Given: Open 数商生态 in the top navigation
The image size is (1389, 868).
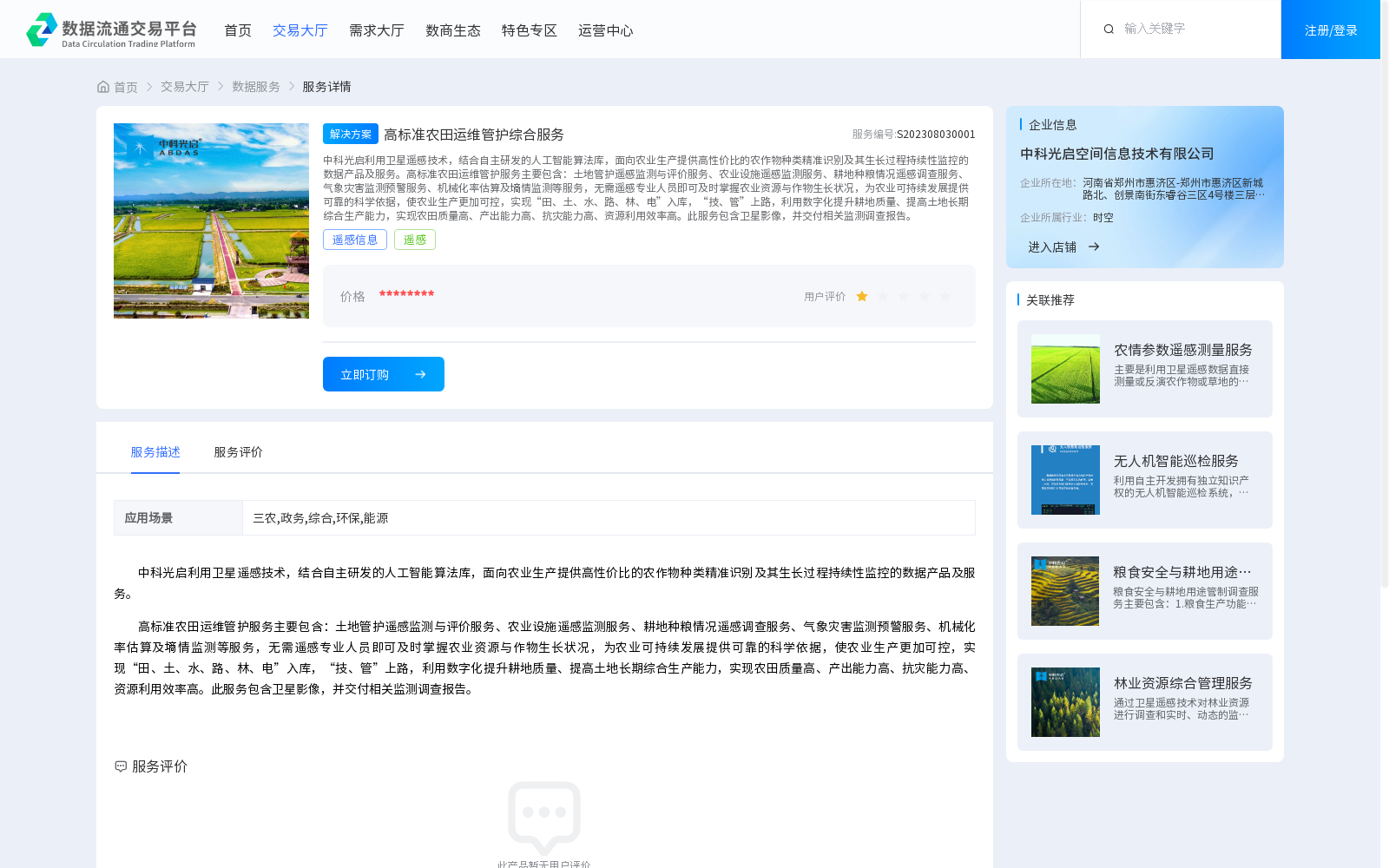Looking at the screenshot, I should [453, 30].
